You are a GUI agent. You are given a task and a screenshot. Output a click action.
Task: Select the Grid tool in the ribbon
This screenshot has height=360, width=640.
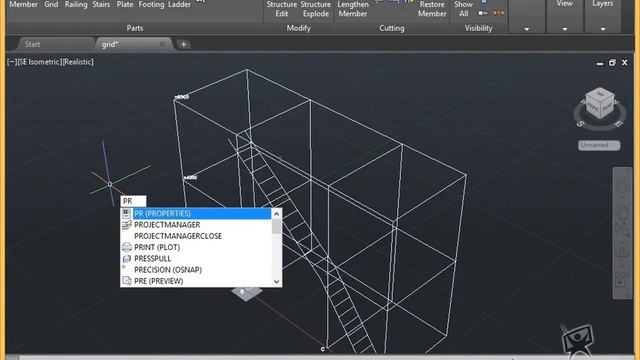(51, 4)
